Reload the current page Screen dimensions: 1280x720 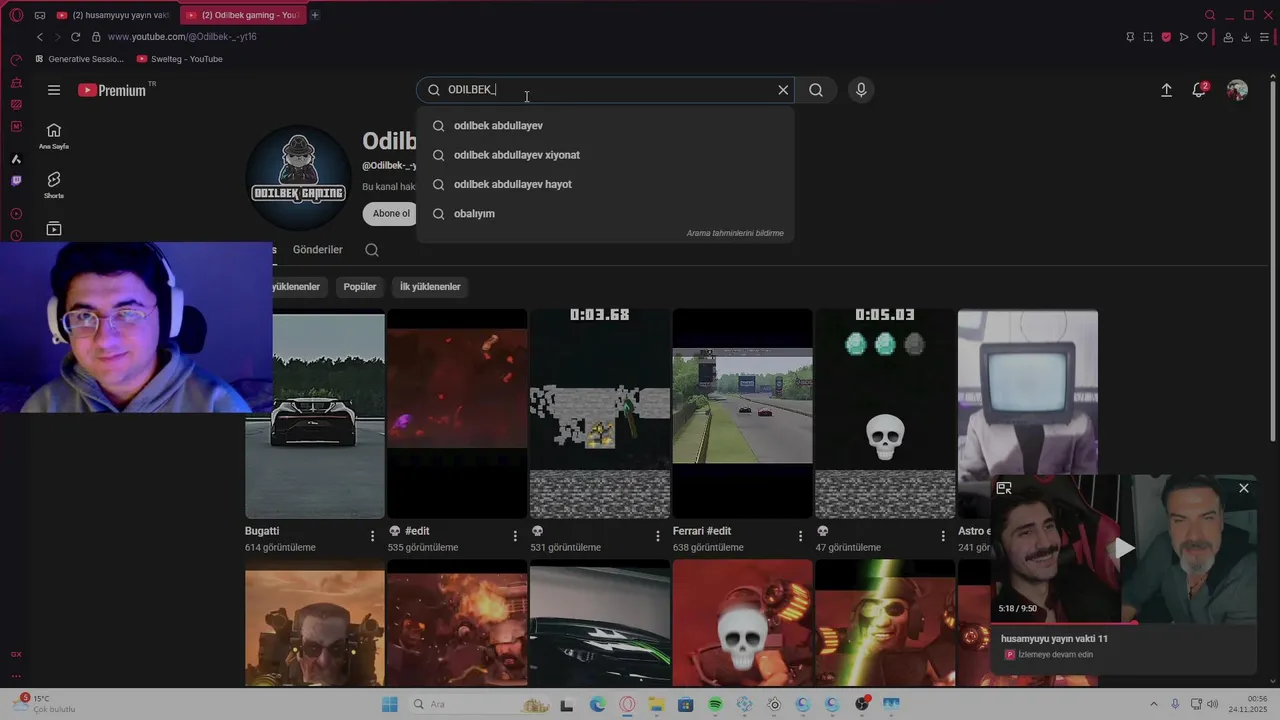[75, 37]
